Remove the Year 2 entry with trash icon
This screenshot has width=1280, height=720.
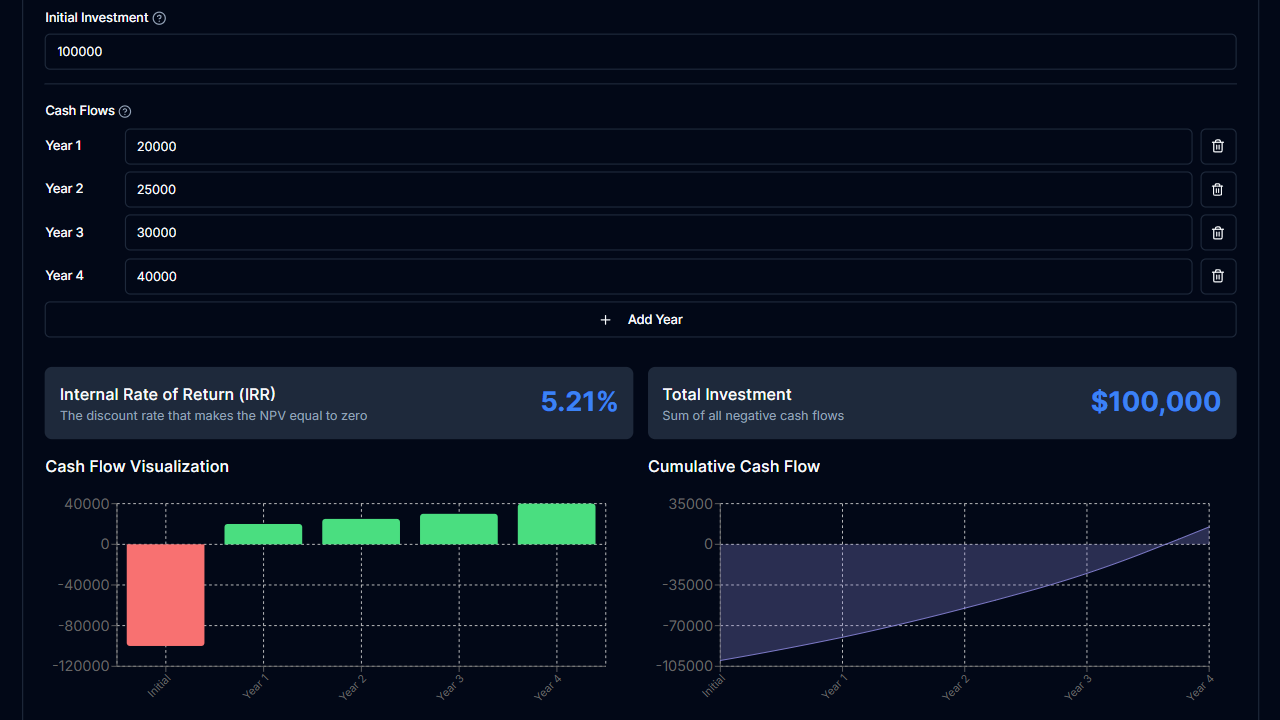(1218, 189)
